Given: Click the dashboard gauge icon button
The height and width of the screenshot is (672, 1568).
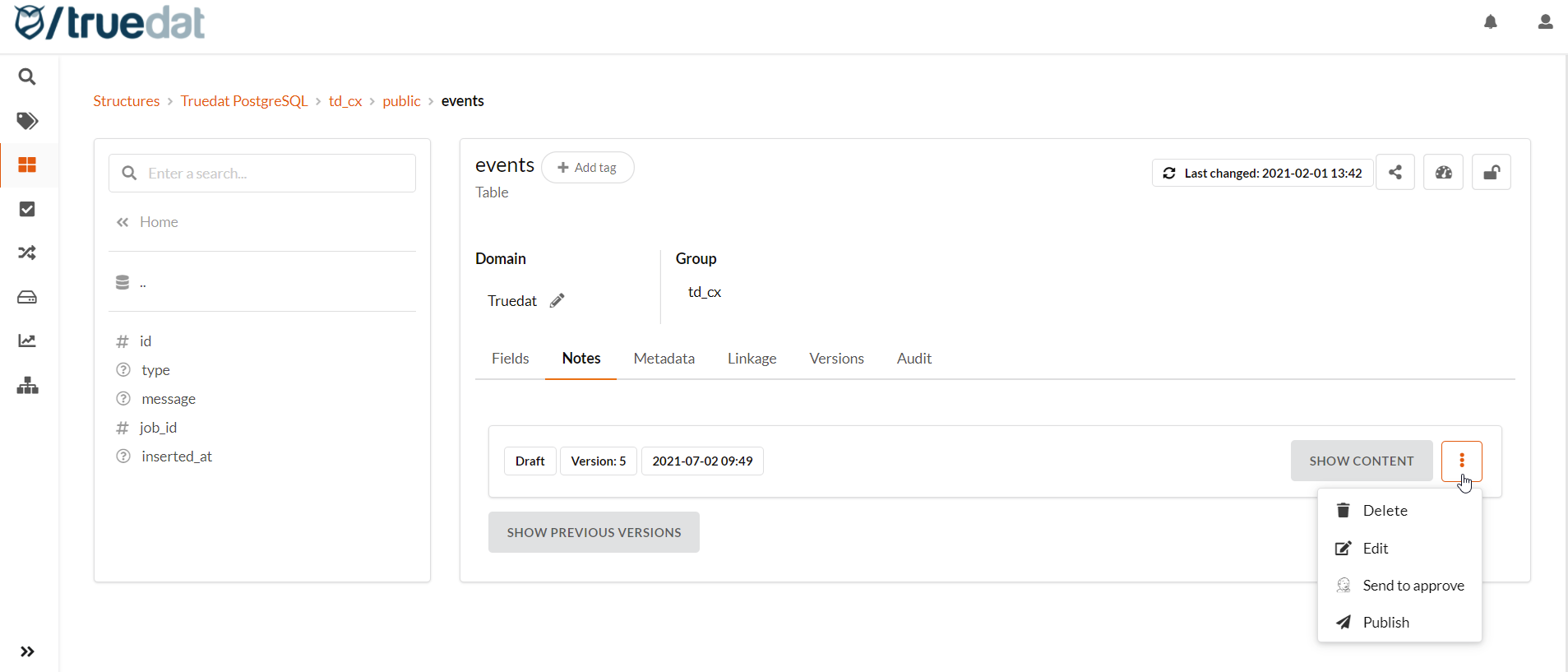Looking at the screenshot, I should 1443,173.
